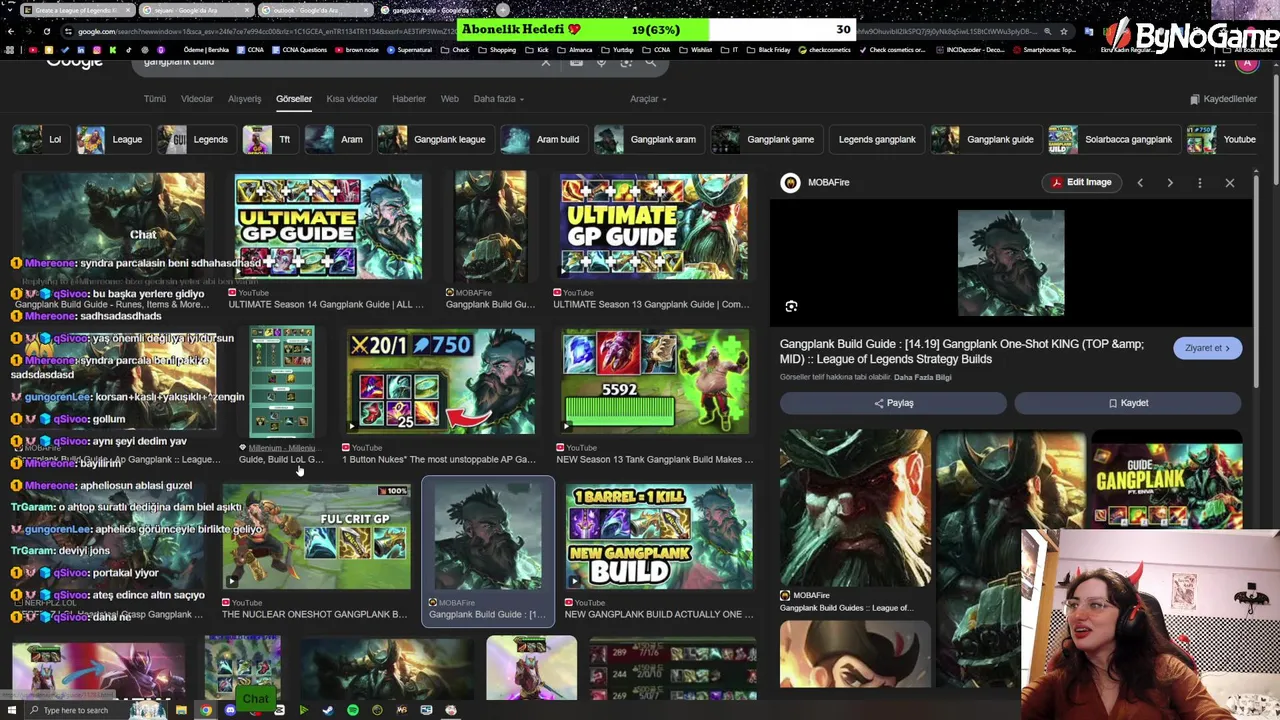1280x720 pixels.
Task: Click the zoom magnifier icon in address bar
Action: tap(1047, 31)
